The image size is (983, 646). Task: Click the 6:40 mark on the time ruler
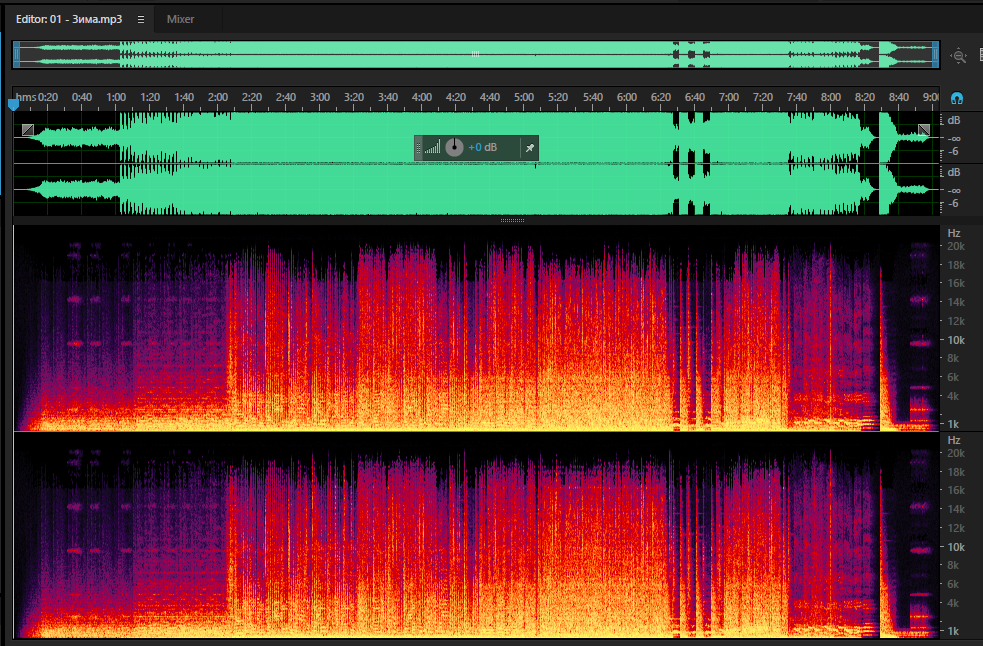(x=694, y=97)
